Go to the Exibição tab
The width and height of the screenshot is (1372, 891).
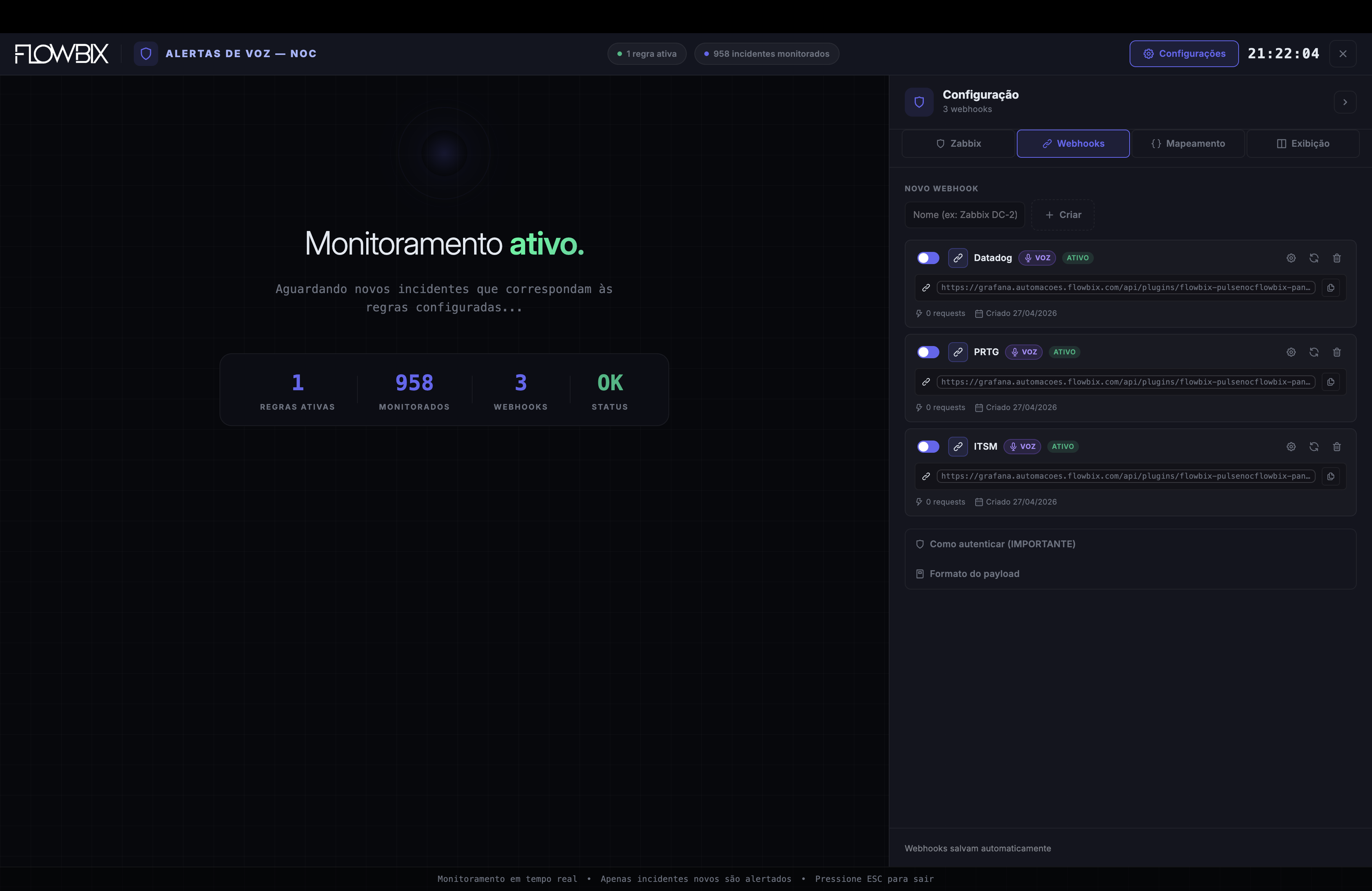(x=1303, y=144)
